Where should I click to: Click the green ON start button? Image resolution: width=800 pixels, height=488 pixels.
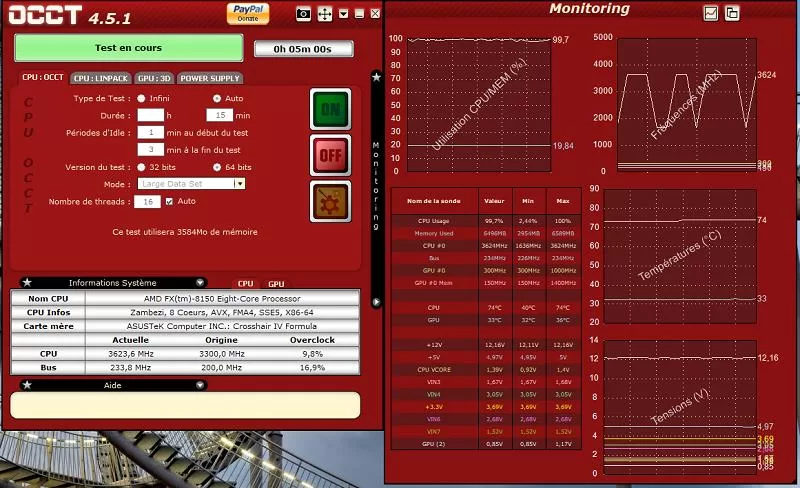coord(331,109)
